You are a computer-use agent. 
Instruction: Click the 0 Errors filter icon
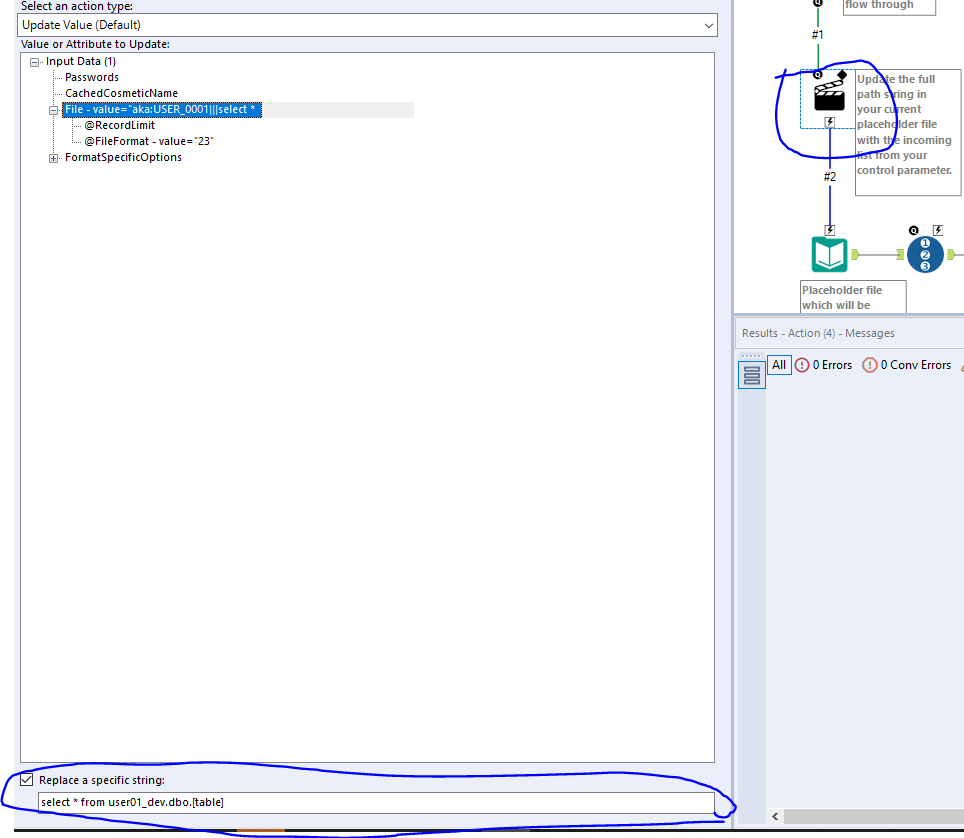tap(801, 364)
